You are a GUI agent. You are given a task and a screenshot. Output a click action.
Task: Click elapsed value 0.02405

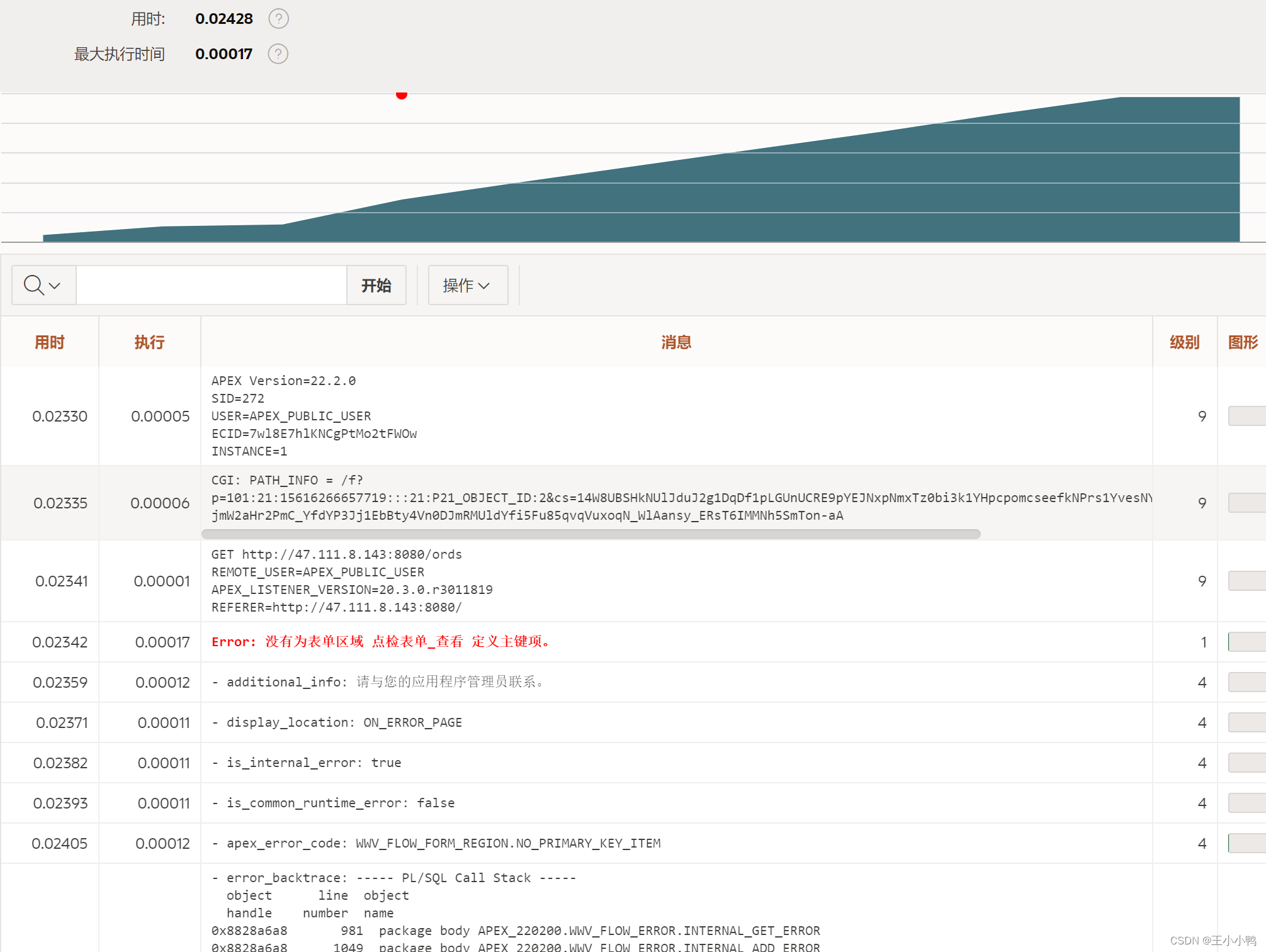(60, 843)
